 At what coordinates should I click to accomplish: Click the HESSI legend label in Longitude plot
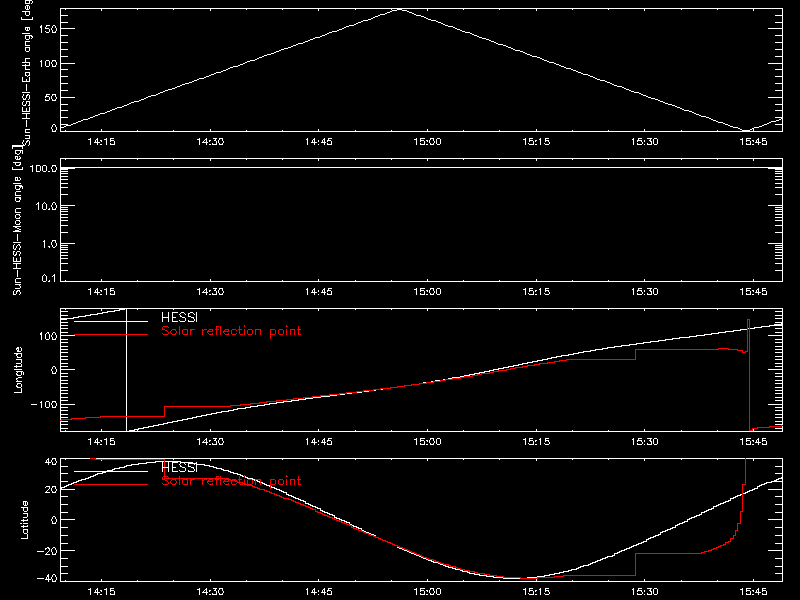click(x=179, y=318)
